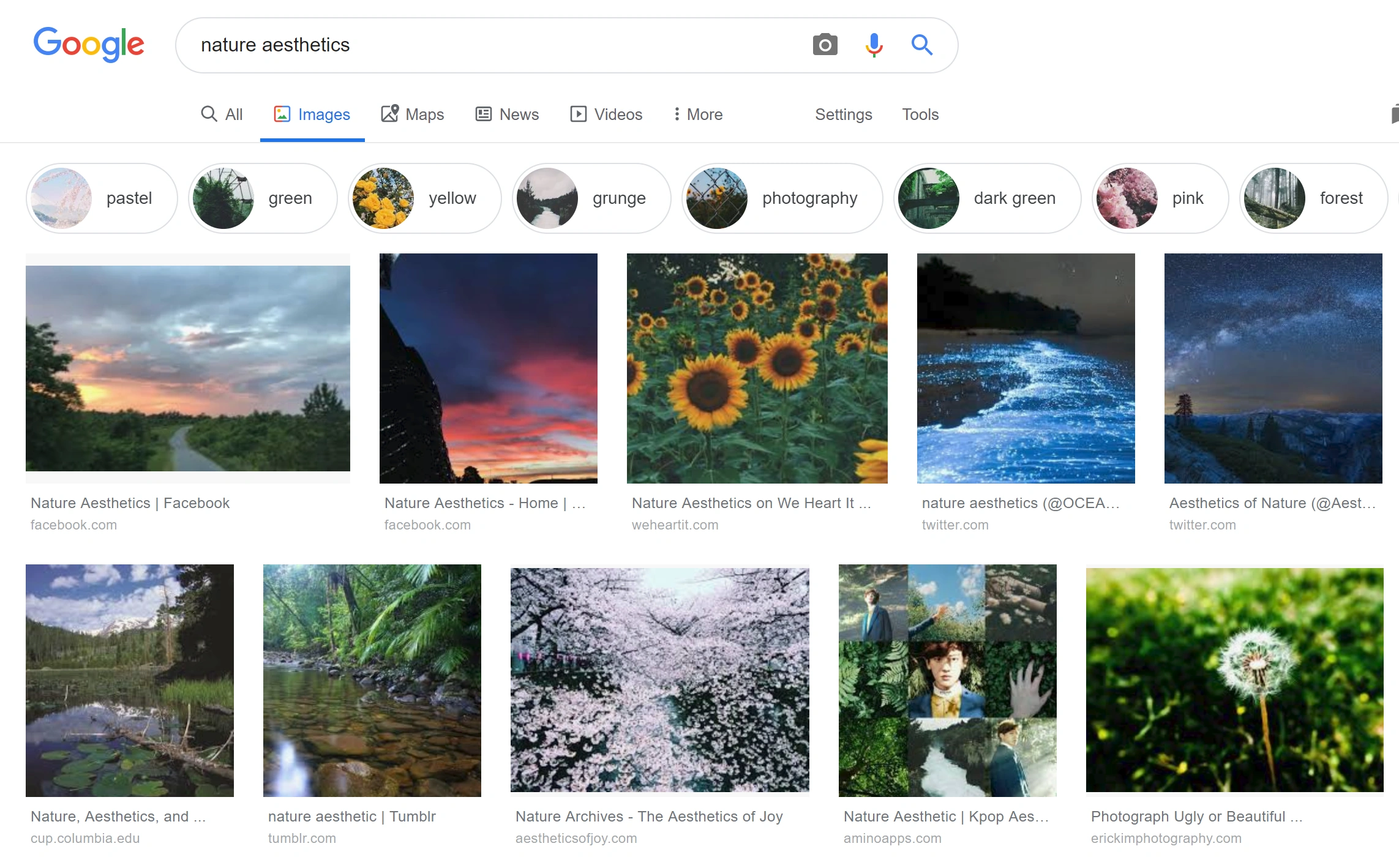Open the Tools options
Screen dimensions: 1399x868
[920, 114]
